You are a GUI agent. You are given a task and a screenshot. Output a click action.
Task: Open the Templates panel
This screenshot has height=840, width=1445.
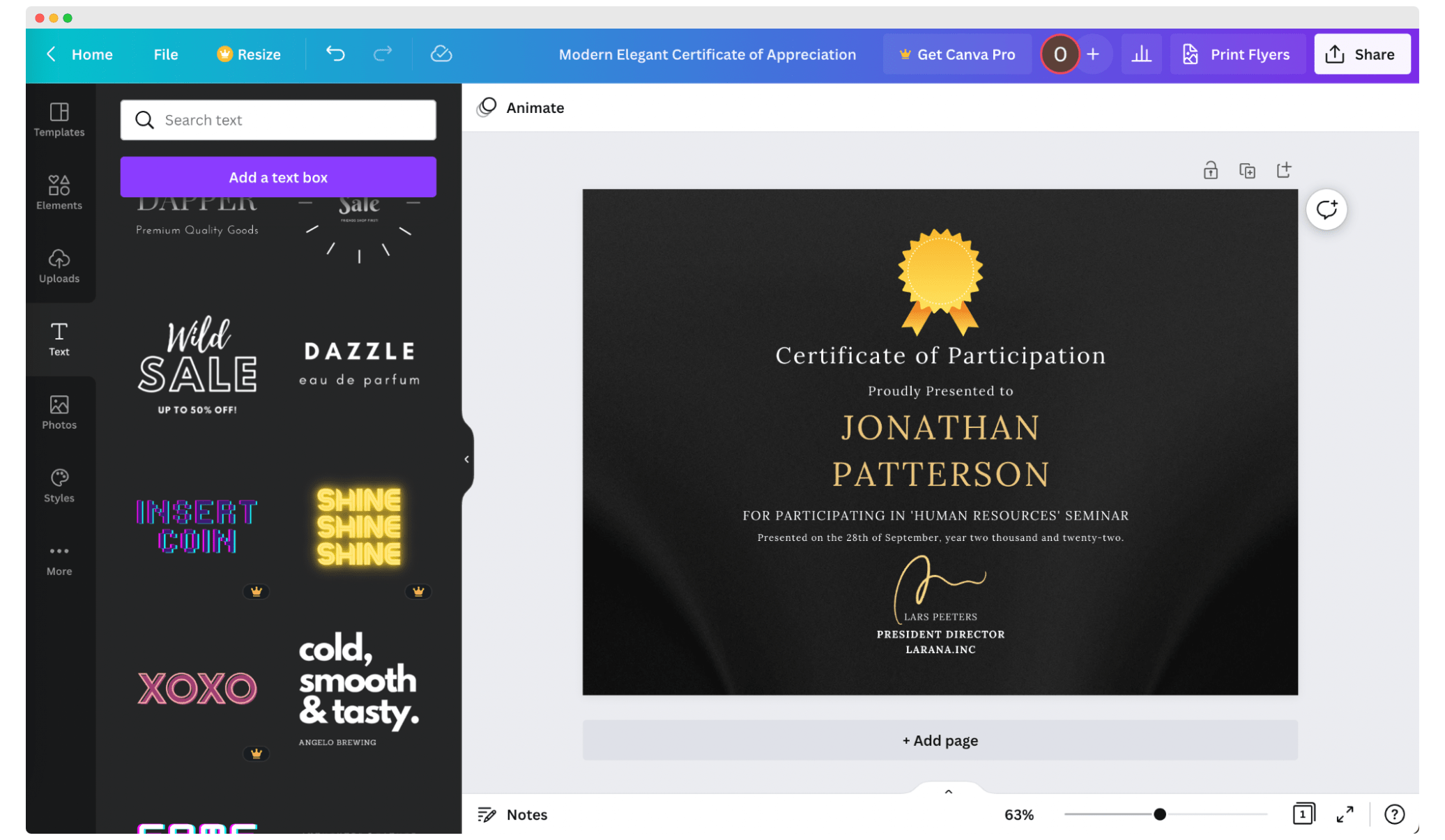(59, 120)
